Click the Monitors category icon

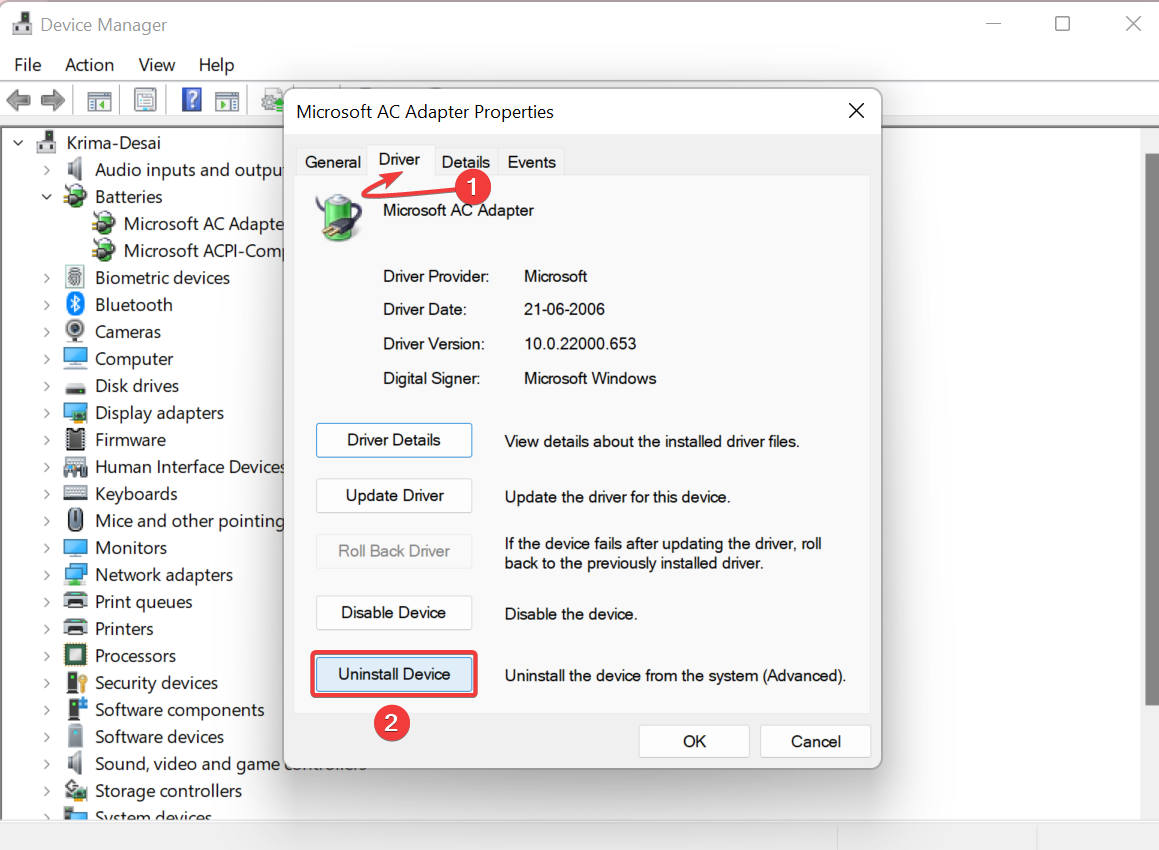(75, 548)
